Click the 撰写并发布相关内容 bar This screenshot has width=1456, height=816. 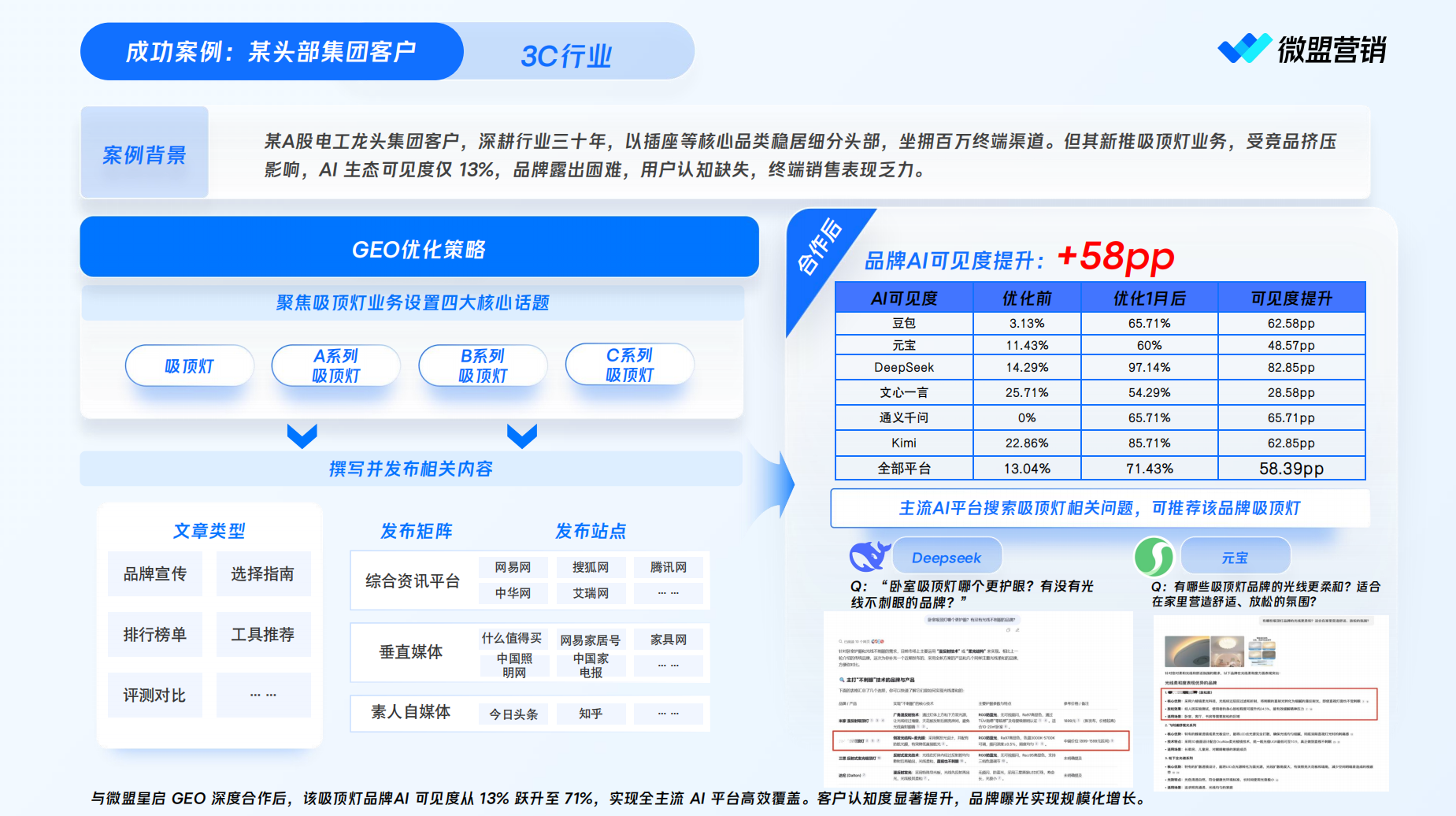pyautogui.click(x=411, y=469)
